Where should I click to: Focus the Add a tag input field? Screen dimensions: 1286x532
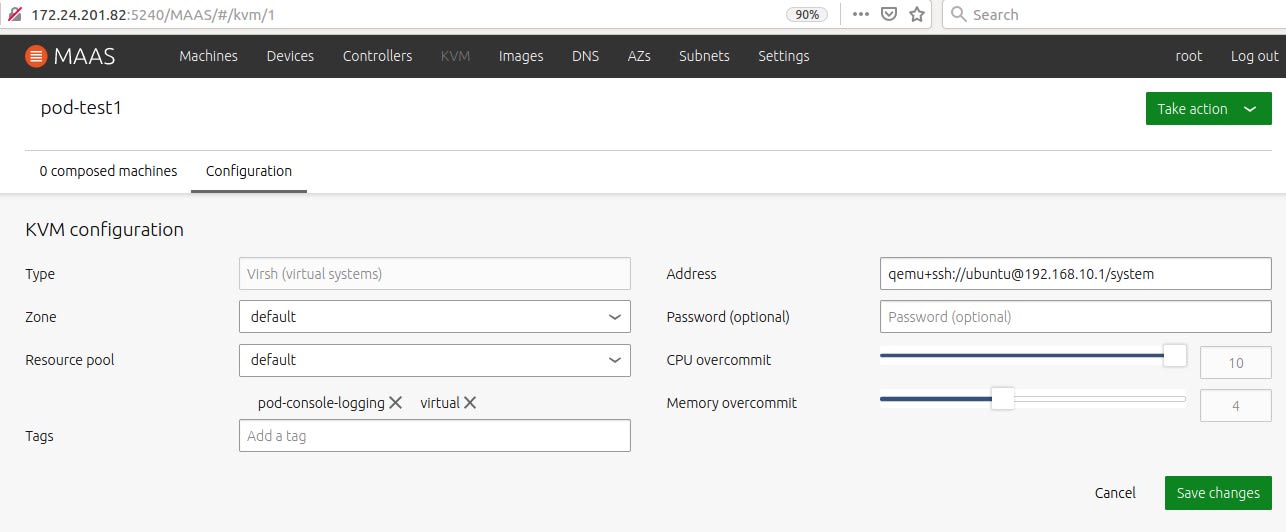(x=435, y=436)
